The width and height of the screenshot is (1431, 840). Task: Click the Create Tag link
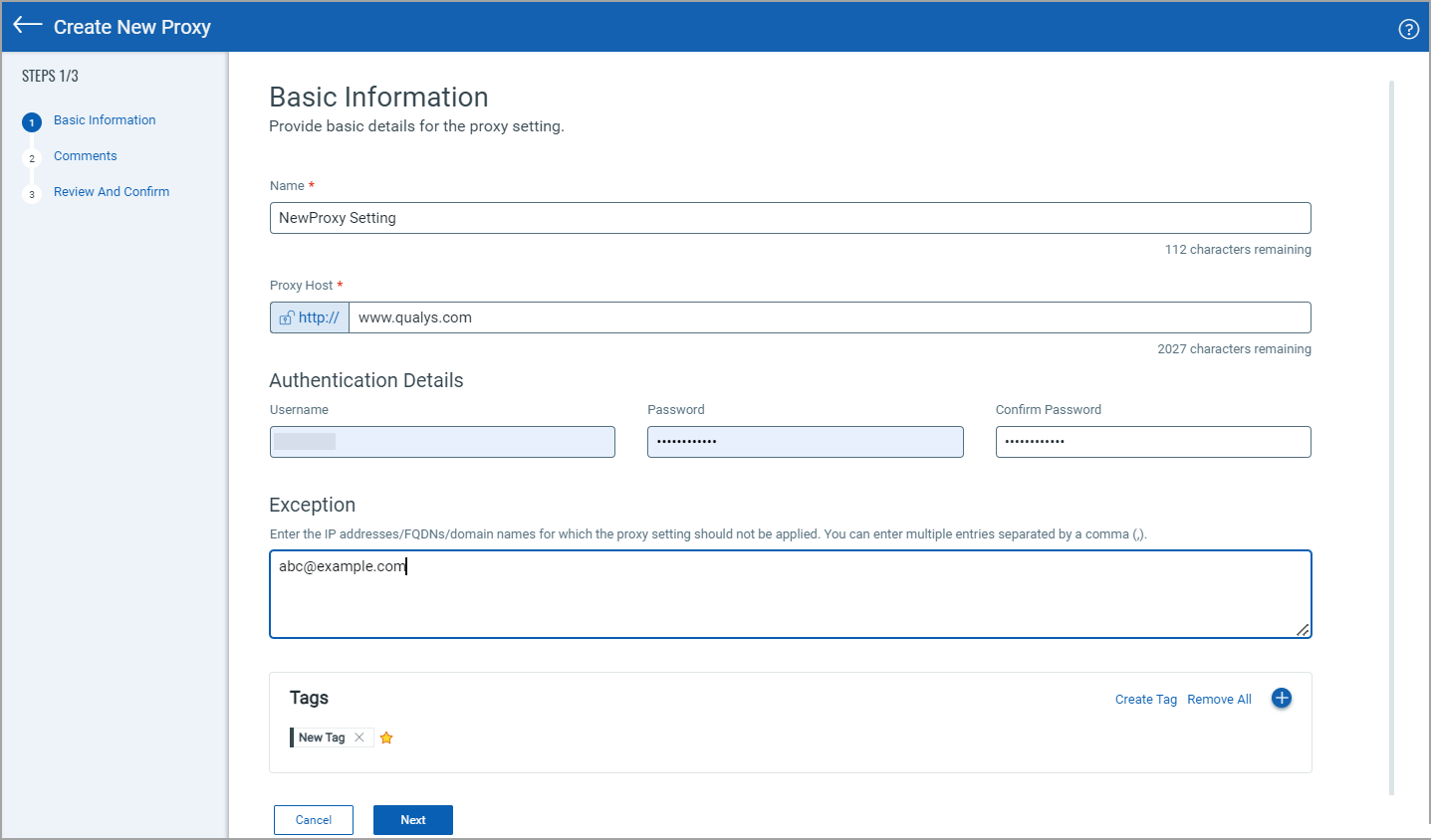1145,700
